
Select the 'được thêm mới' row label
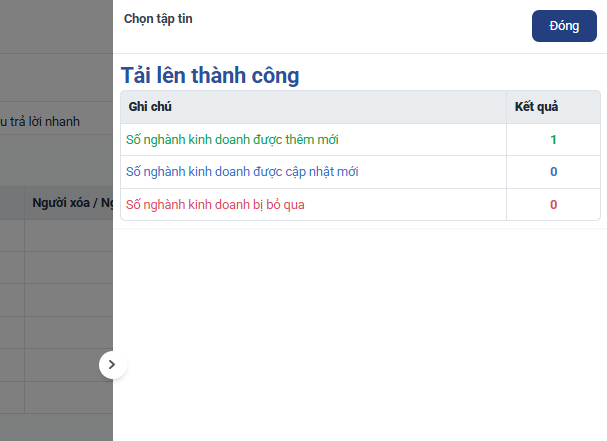click(239, 140)
